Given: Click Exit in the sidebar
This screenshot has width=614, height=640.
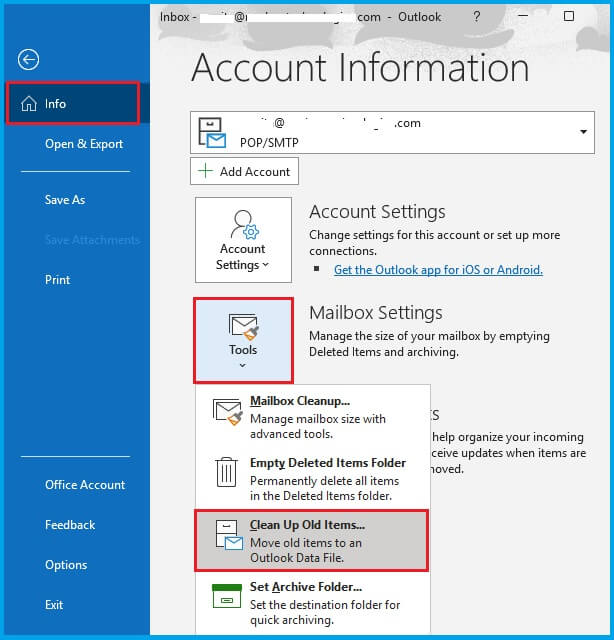Looking at the screenshot, I should coord(54,604).
